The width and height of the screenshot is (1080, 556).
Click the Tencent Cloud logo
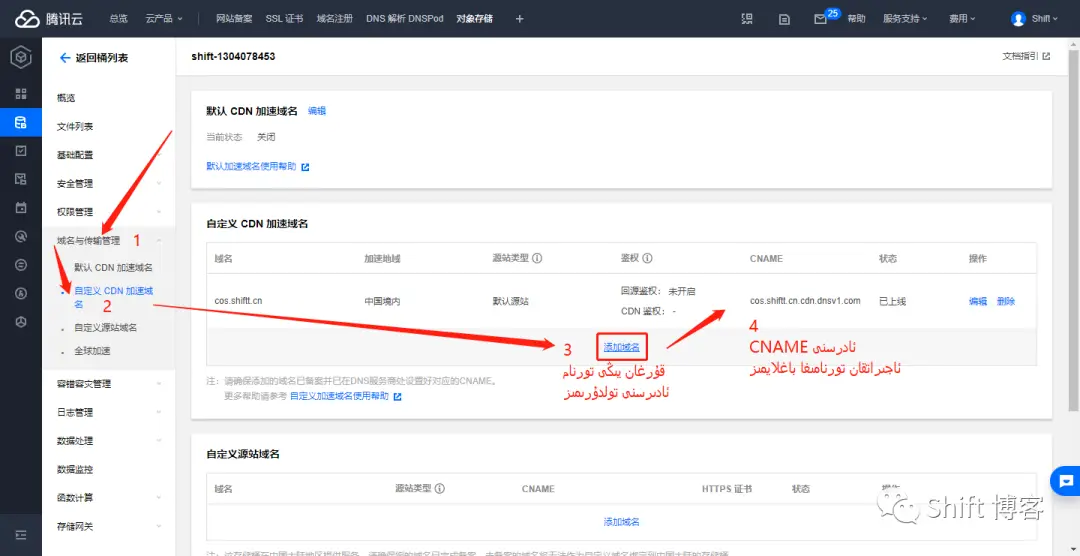click(48, 19)
